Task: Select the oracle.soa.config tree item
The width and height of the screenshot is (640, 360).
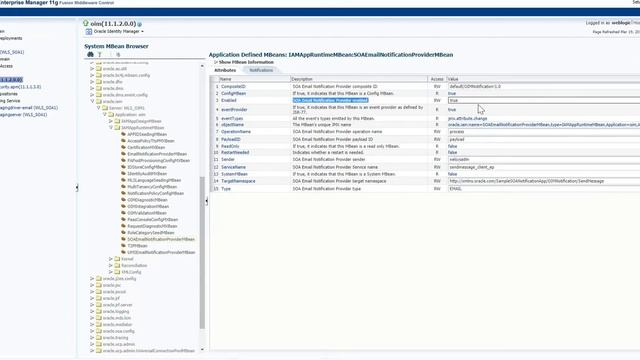Action: point(118,331)
